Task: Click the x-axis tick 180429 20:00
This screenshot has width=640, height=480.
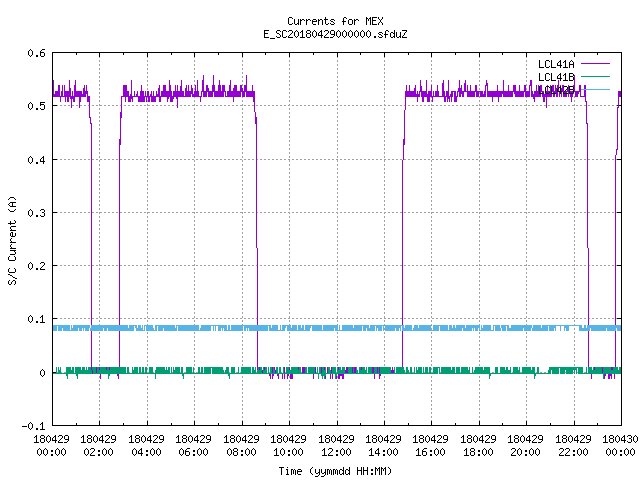Action: (525, 446)
